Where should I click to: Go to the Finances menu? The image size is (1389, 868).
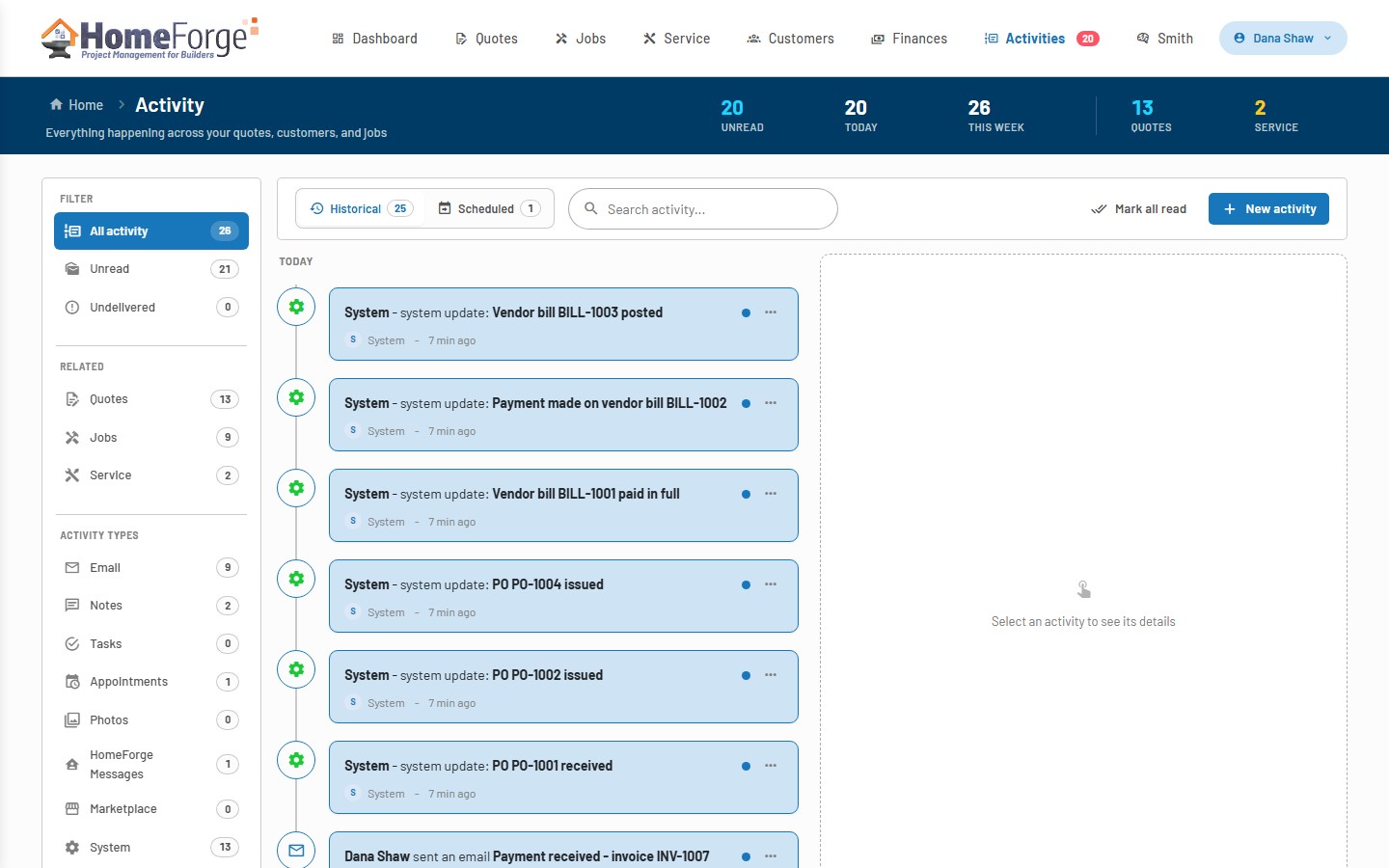pos(909,39)
